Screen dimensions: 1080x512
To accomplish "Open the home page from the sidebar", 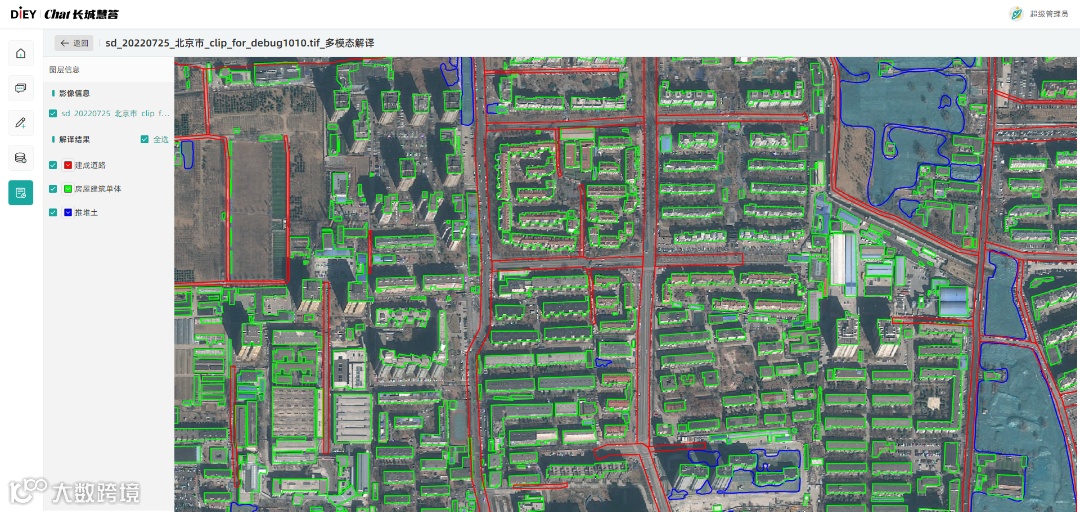I will (21, 53).
